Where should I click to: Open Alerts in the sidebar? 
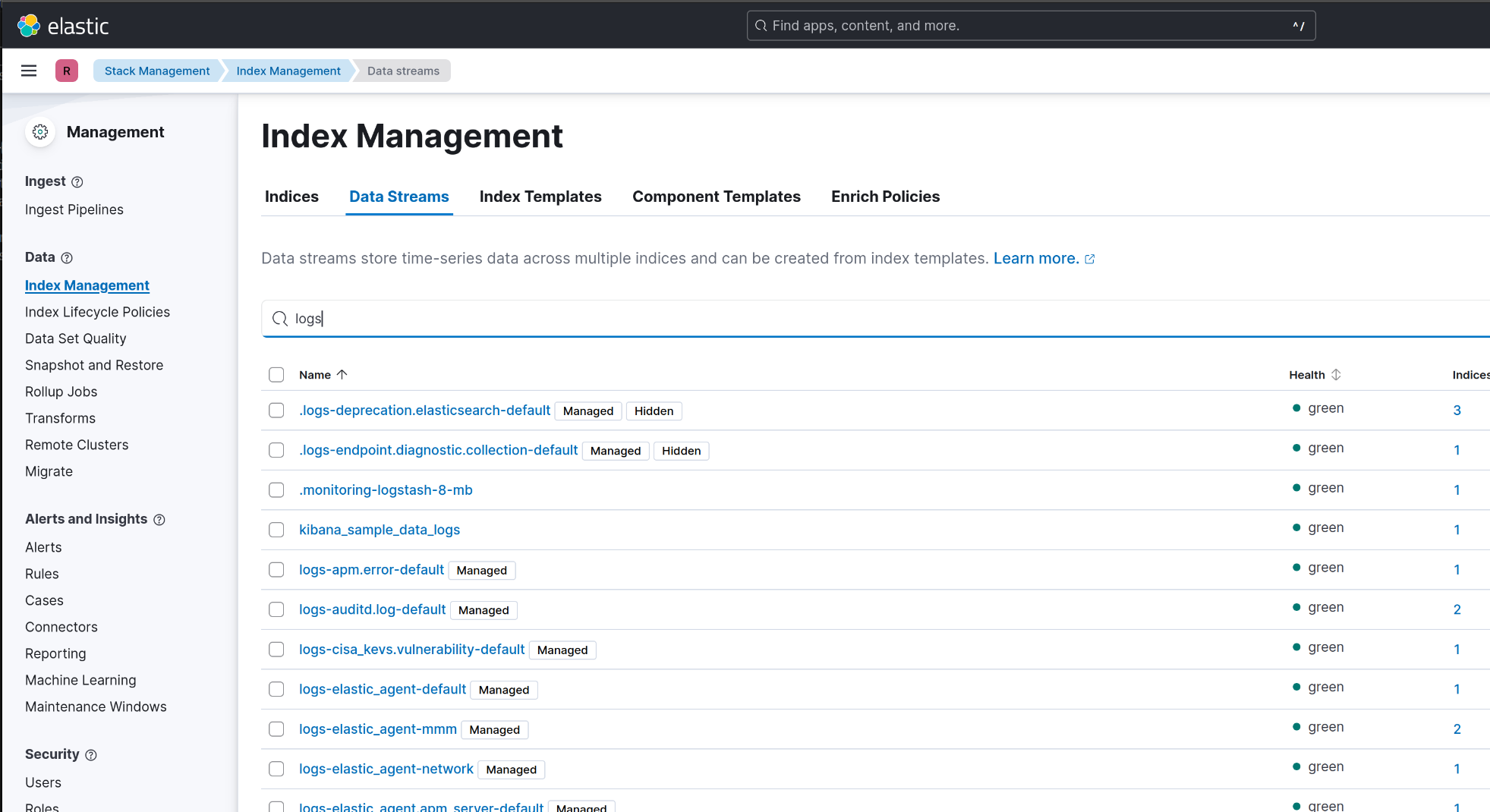click(43, 547)
